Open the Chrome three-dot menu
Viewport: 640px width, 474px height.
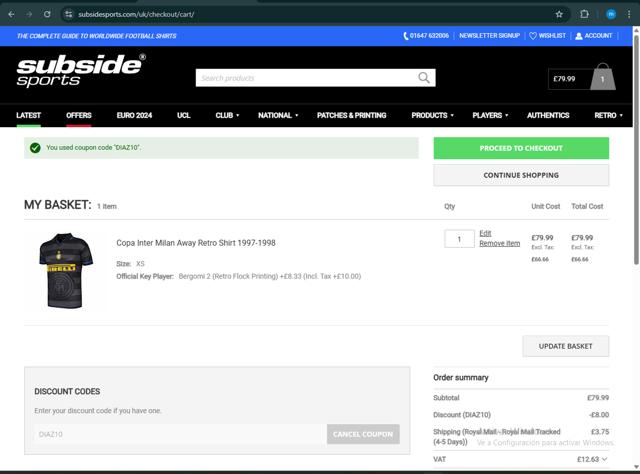629,14
